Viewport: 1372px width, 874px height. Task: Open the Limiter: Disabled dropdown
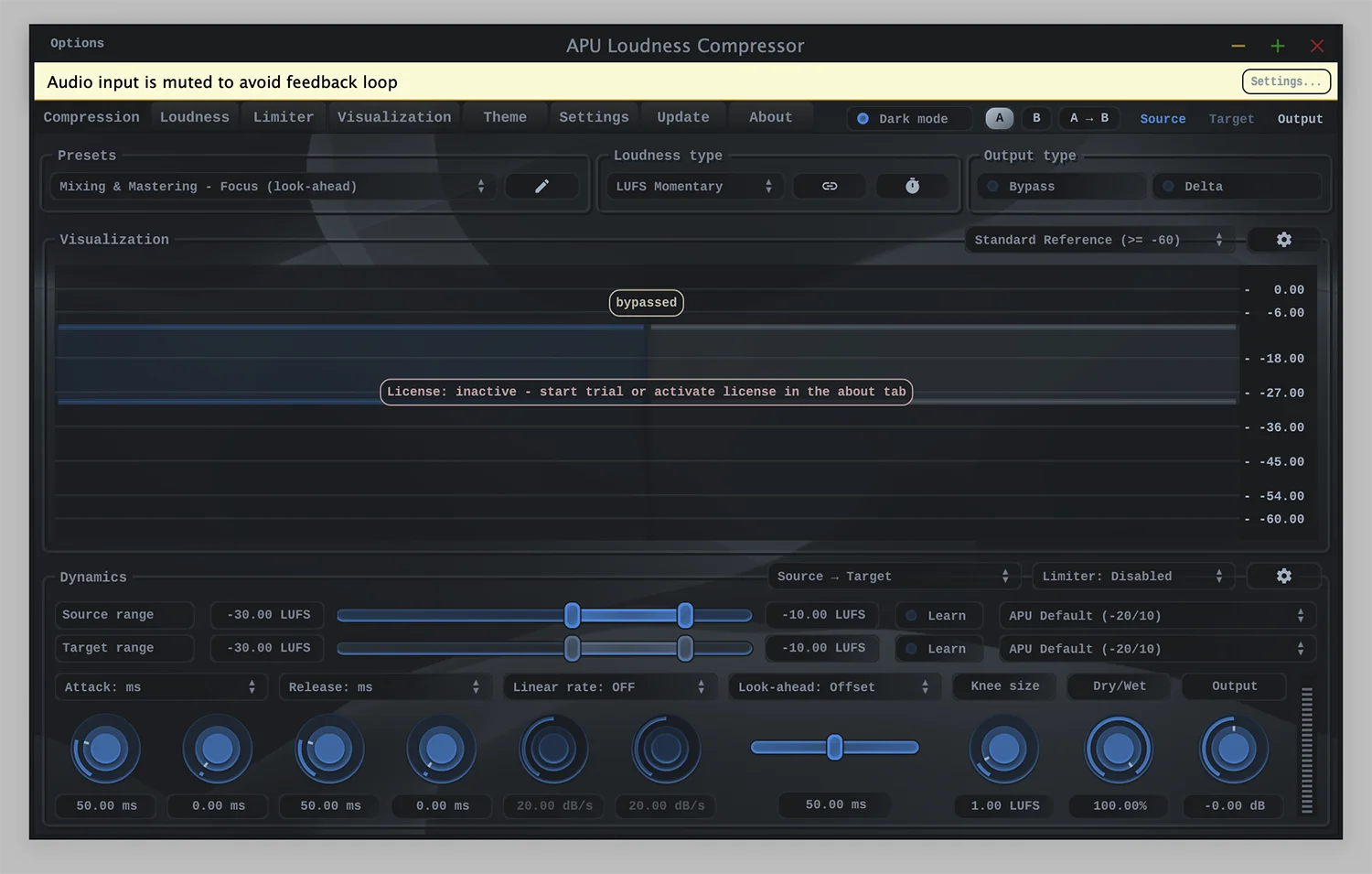1133,577
